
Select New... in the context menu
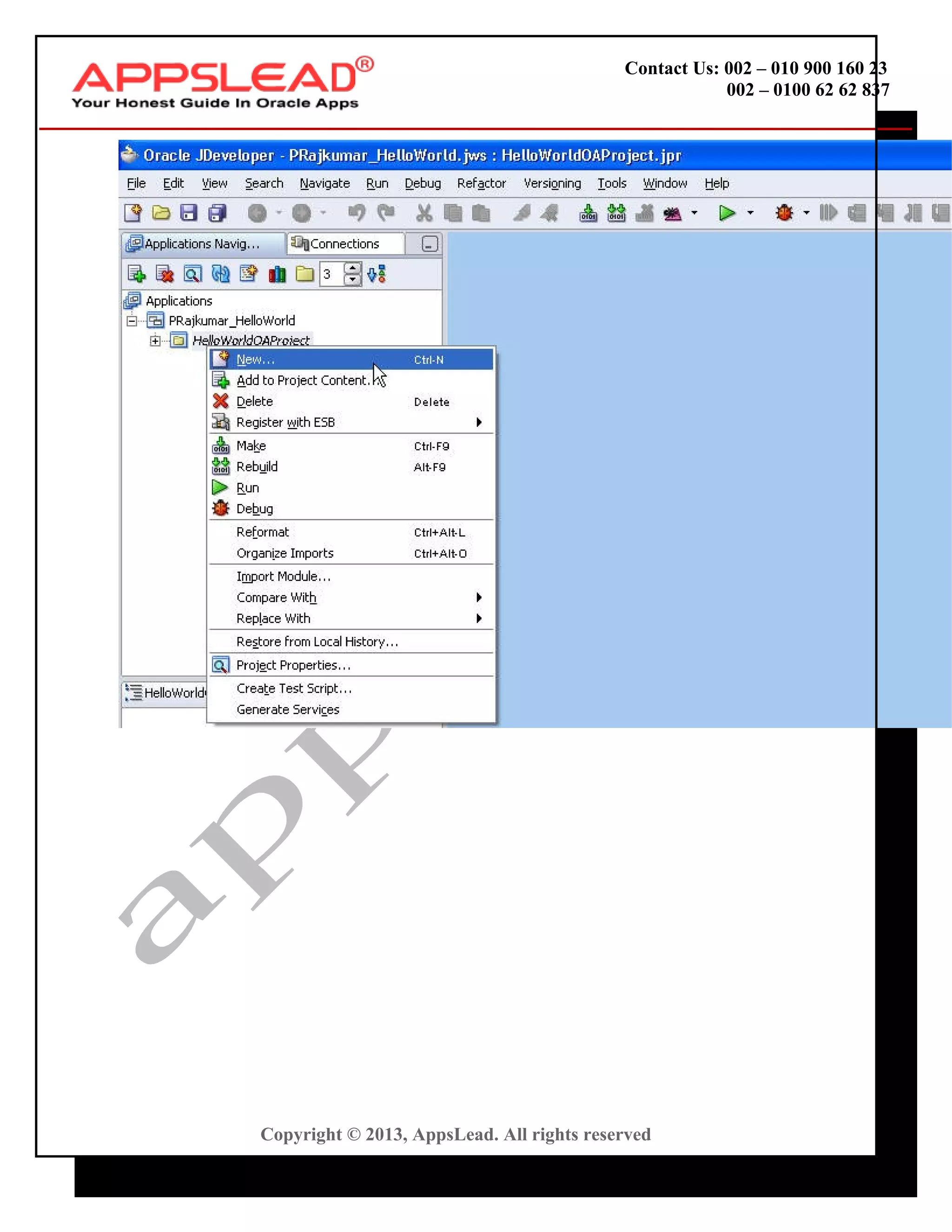point(256,360)
